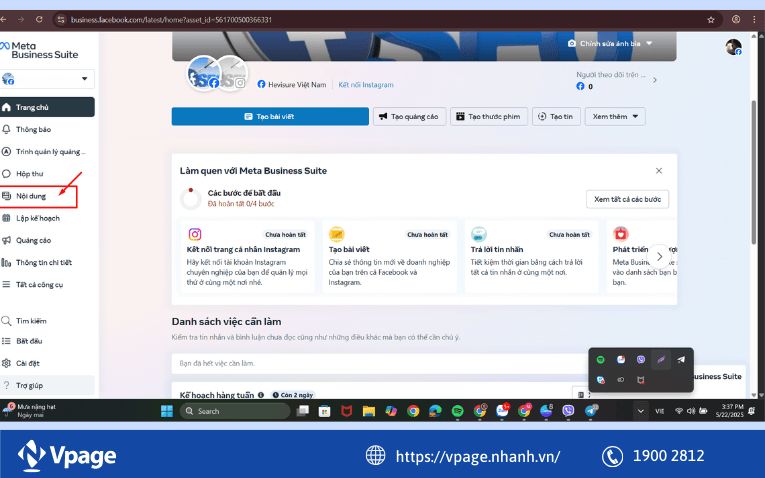Viewport: 765px width, 478px height.
Task: Click Xem tất cả các bước button
Action: pos(627,199)
